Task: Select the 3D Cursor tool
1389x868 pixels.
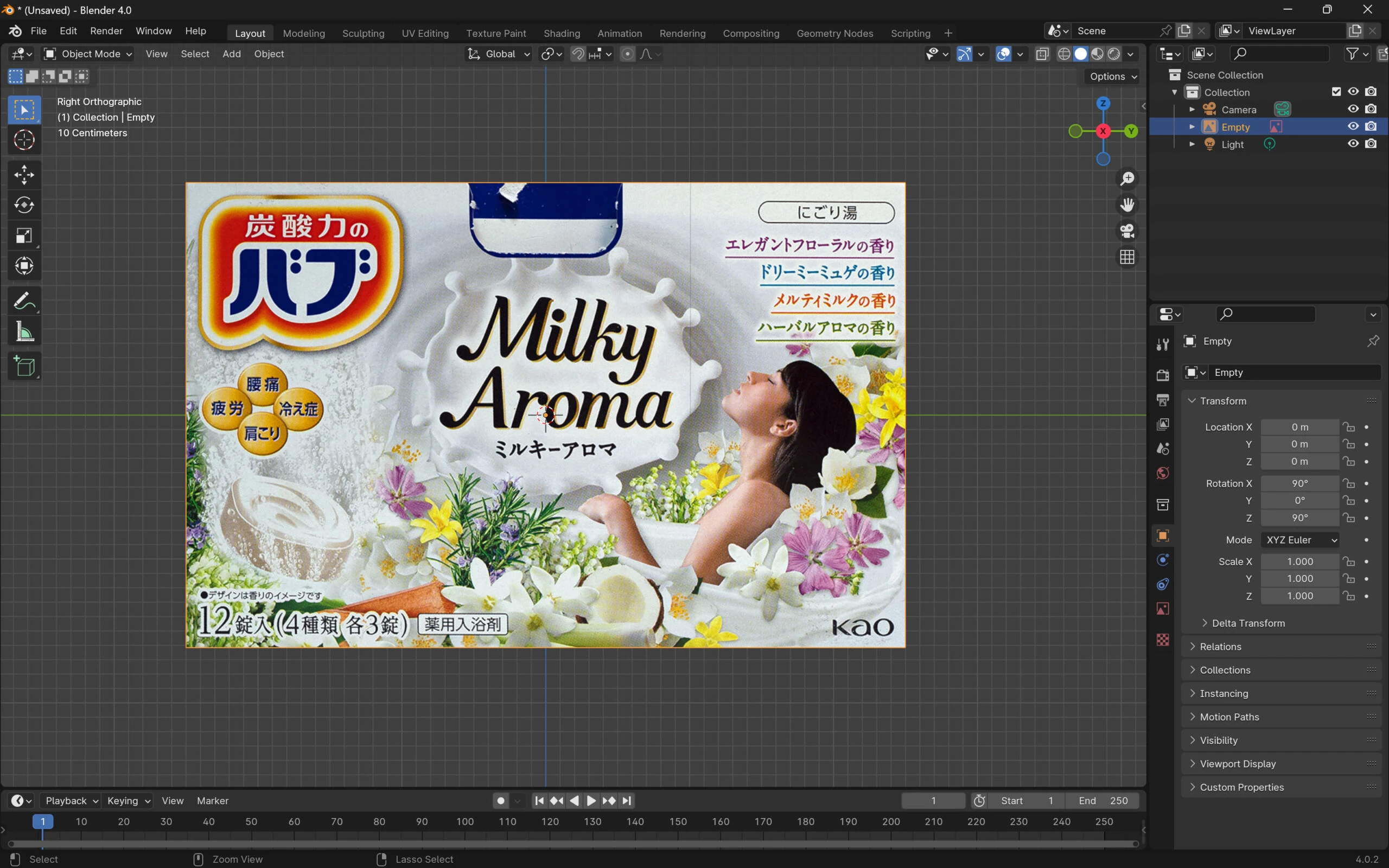Action: (x=24, y=139)
